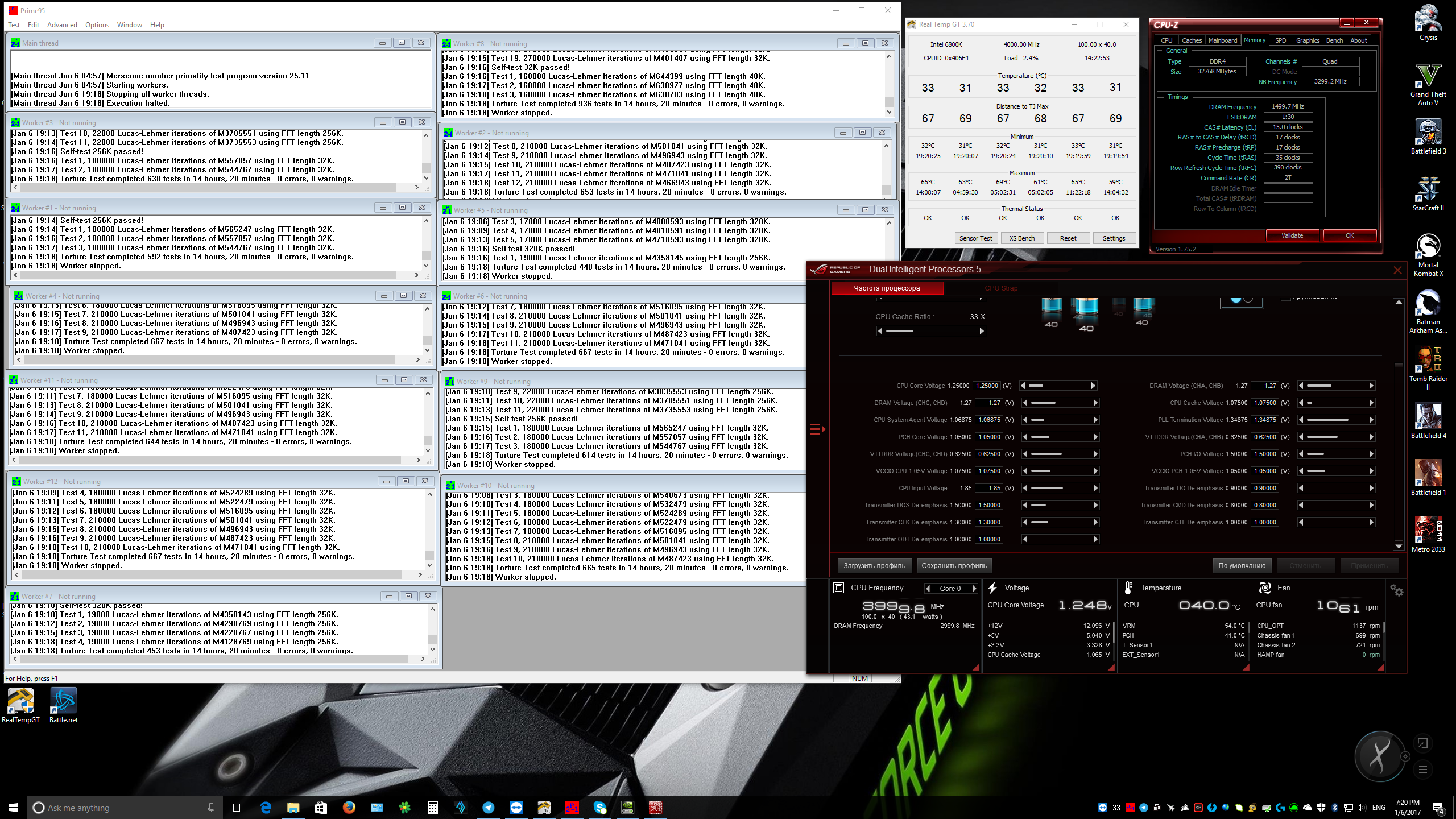Click the Validate button in CPU-Z

[x=1292, y=235]
